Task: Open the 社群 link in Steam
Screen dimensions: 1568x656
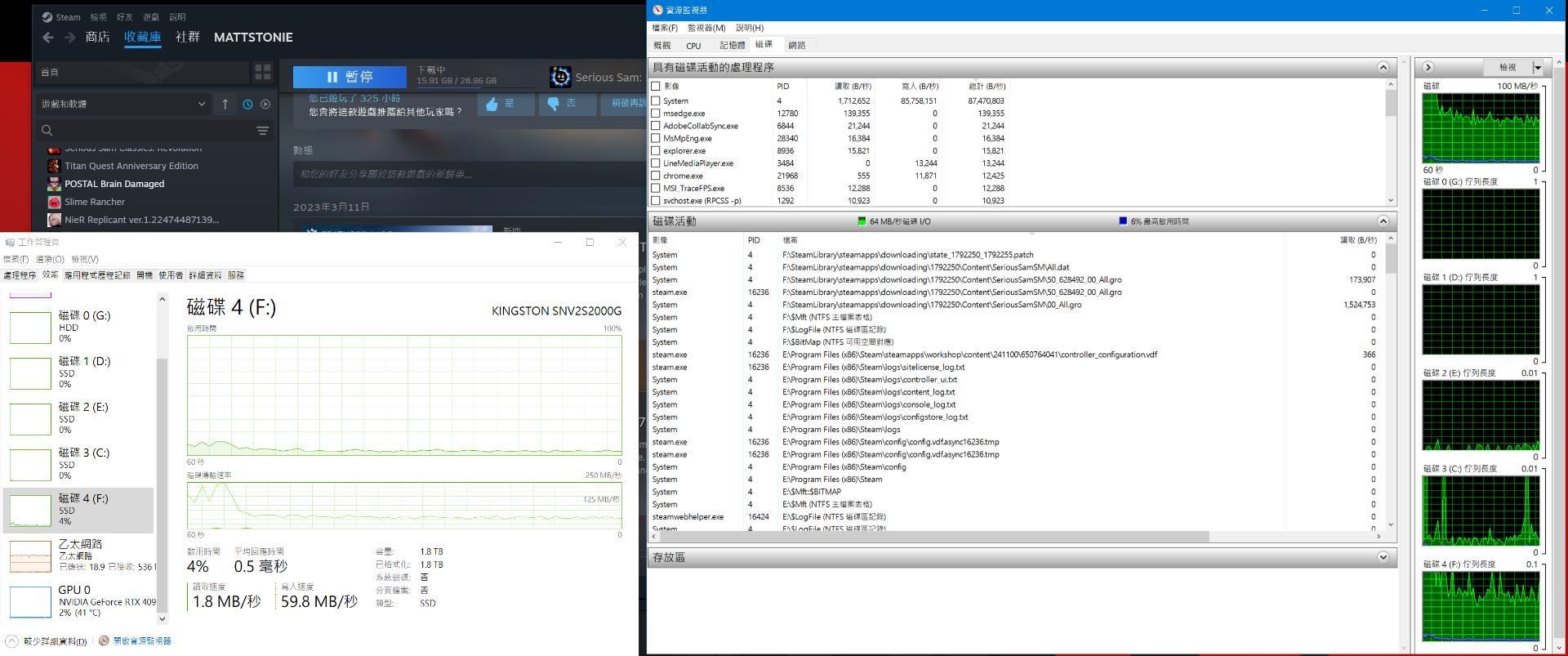Action: point(187,37)
